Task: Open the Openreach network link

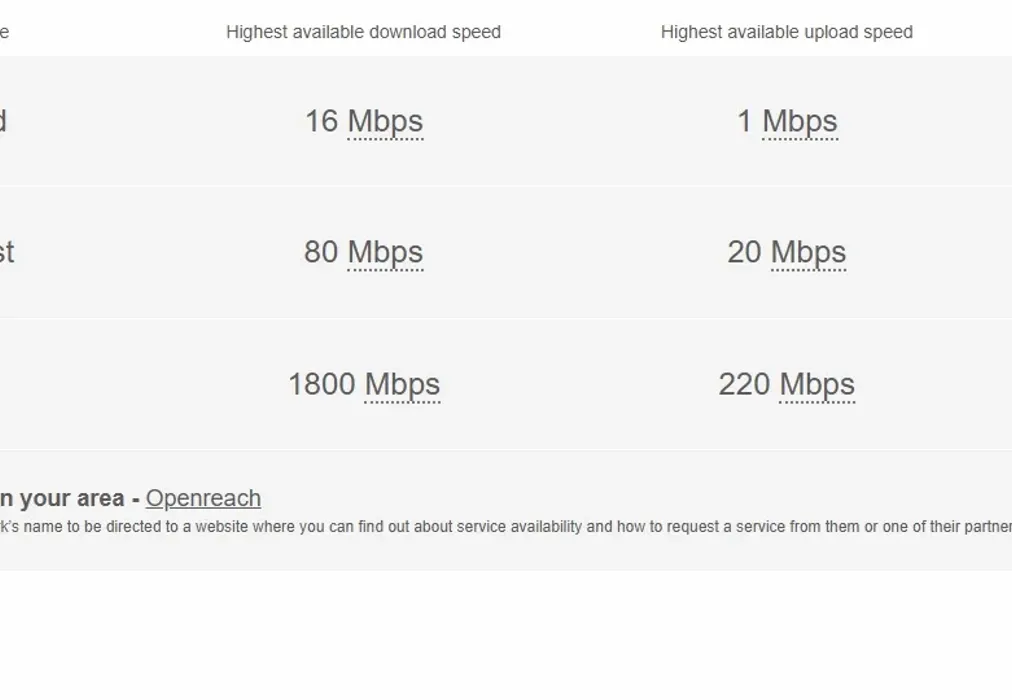Action: (x=203, y=498)
